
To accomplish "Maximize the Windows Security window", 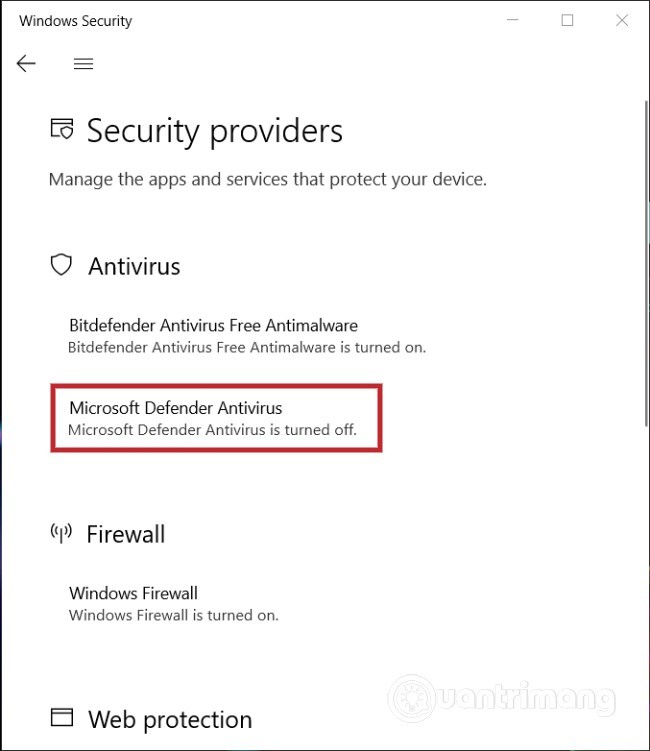I will (x=567, y=20).
